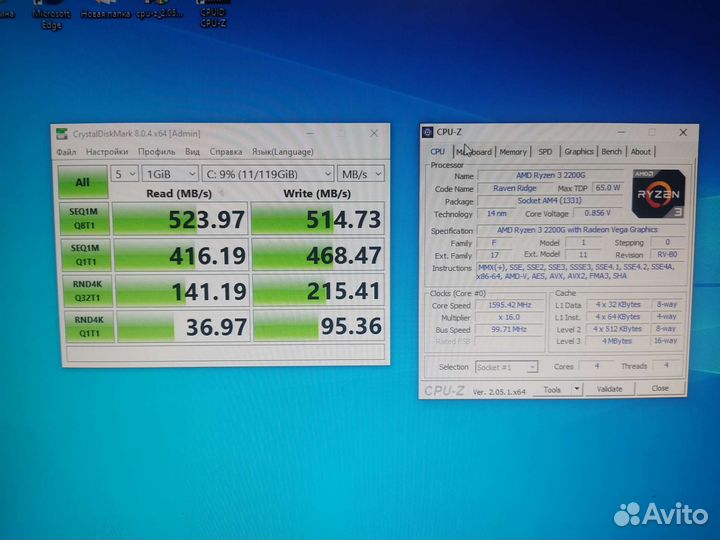Open the cpu-z_2.05 desktop file
The width and height of the screenshot is (720, 540).
pos(159,10)
